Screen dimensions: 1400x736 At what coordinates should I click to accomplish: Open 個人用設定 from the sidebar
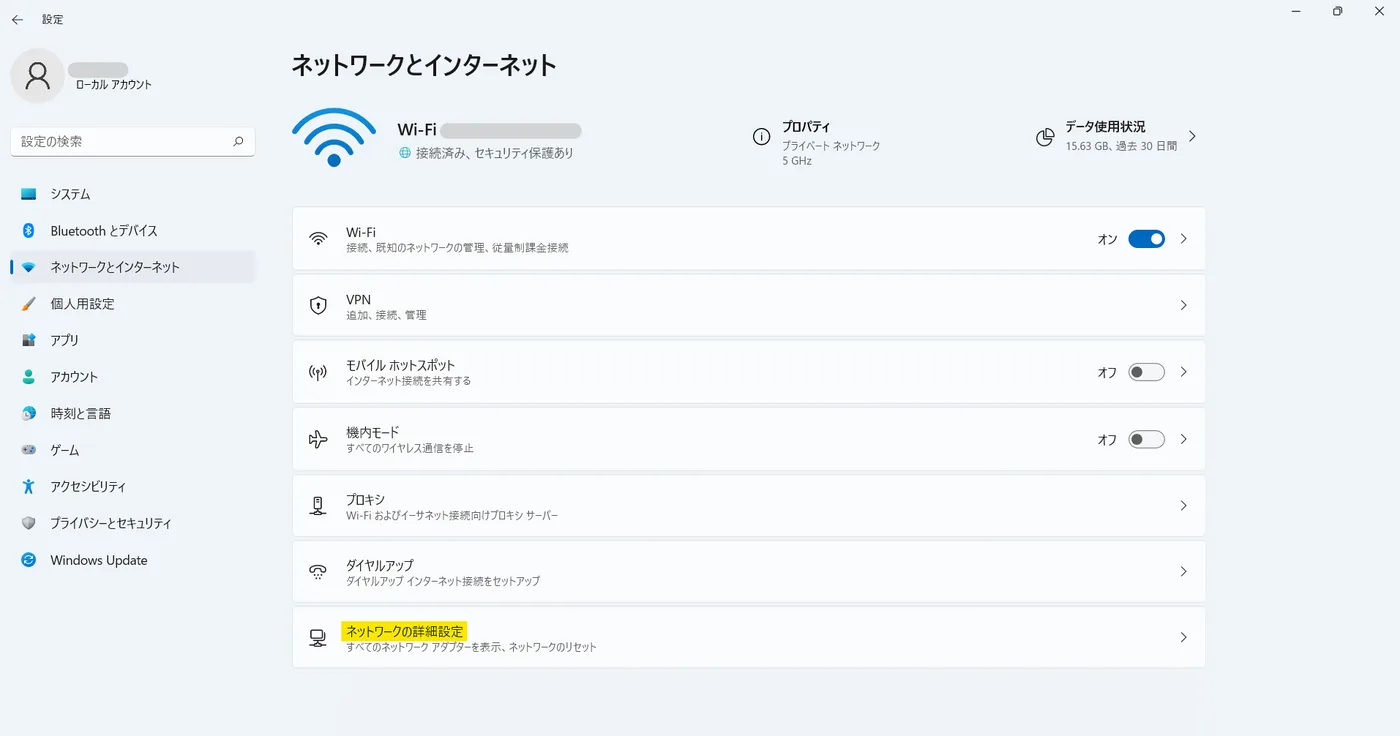pyautogui.click(x=133, y=304)
